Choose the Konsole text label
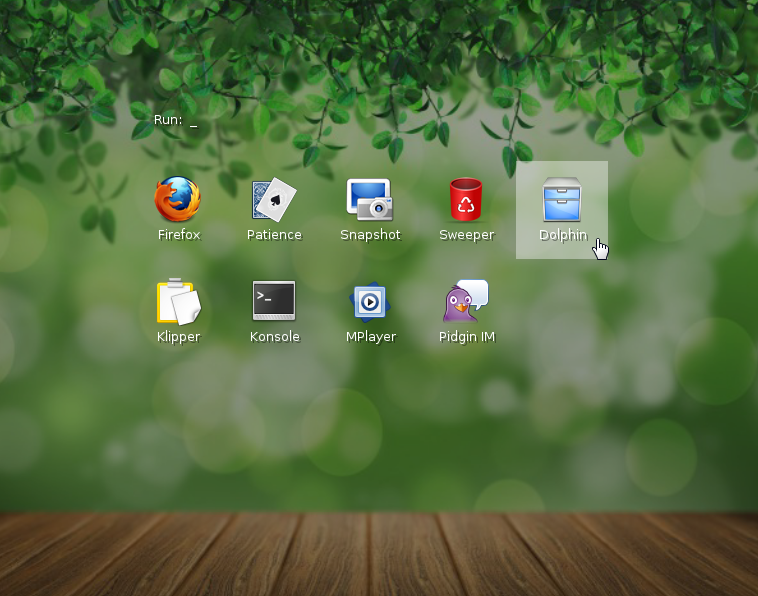This screenshot has width=758, height=596. (x=275, y=336)
